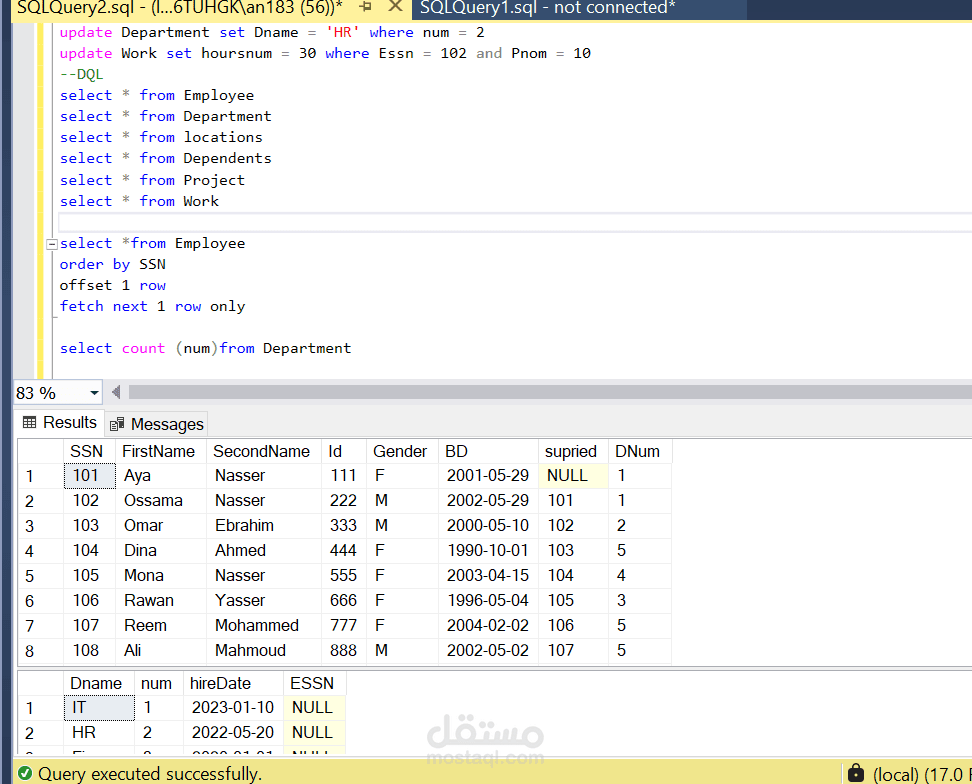Click the green query success status icon
The width and height of the screenshot is (972, 784).
click(25, 773)
